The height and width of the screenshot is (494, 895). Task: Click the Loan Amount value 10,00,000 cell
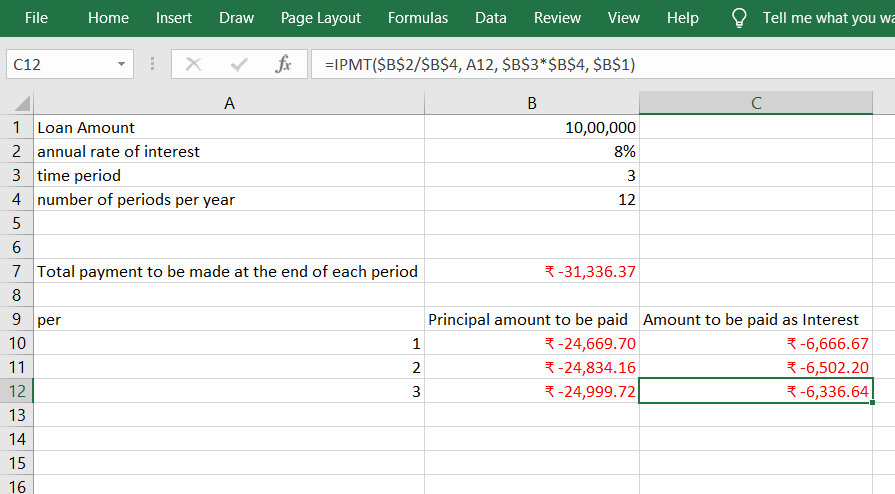tap(531, 127)
